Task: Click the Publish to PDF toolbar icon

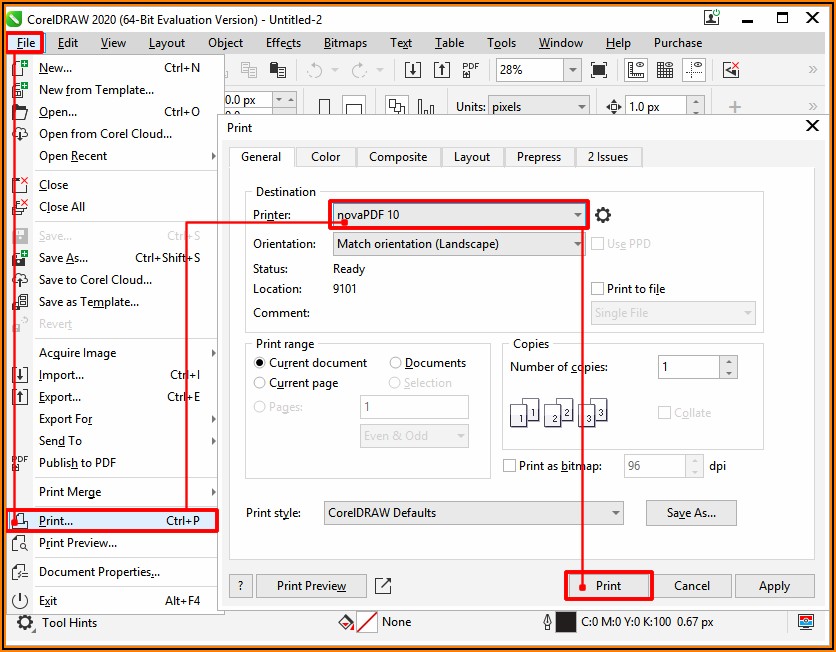Action: tap(470, 70)
